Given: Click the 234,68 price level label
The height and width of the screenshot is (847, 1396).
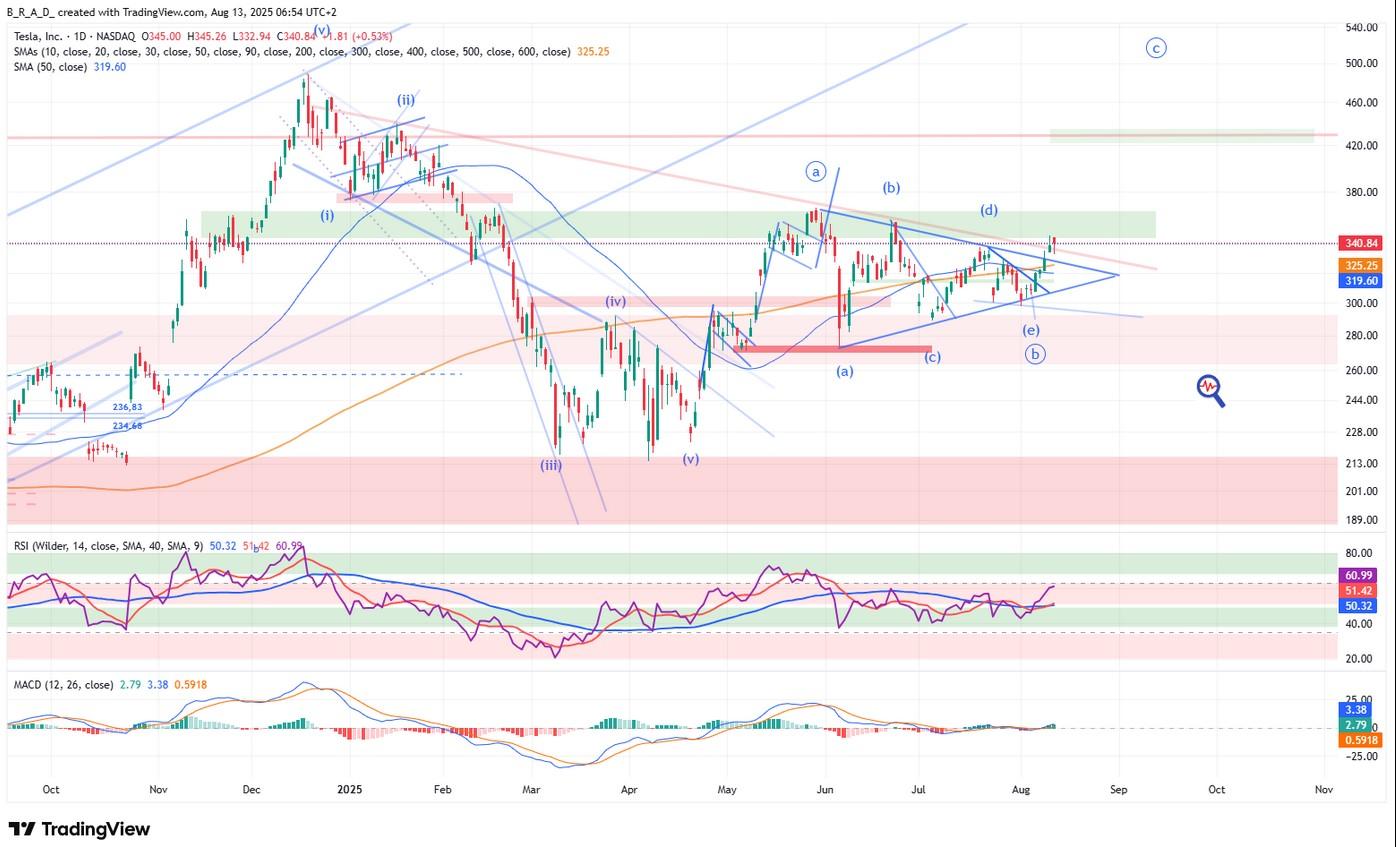Looking at the screenshot, I should pos(127,425).
